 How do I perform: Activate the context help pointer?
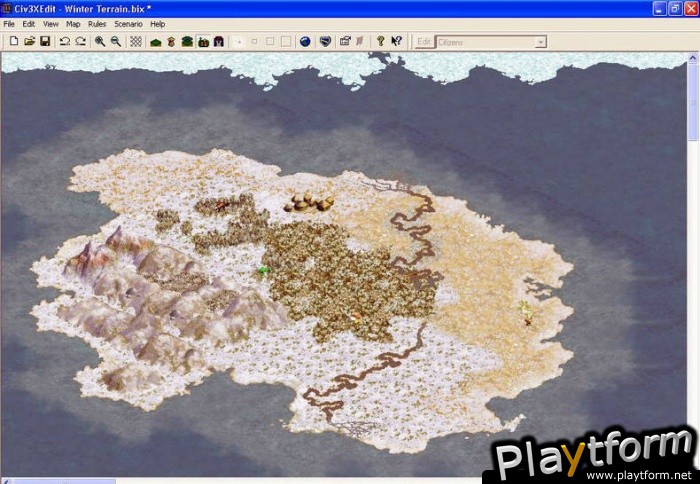click(x=396, y=42)
